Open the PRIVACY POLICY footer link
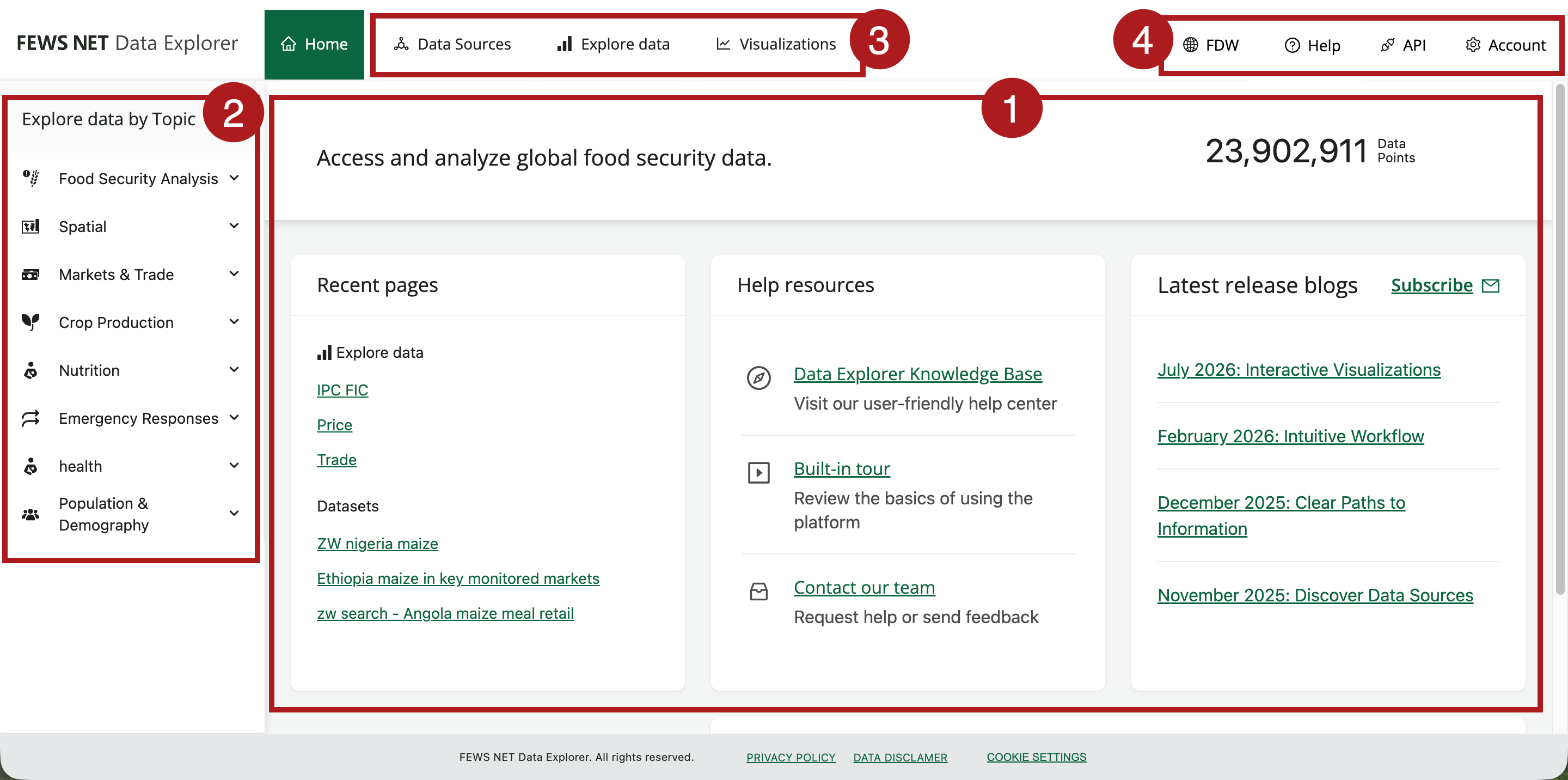 (791, 757)
